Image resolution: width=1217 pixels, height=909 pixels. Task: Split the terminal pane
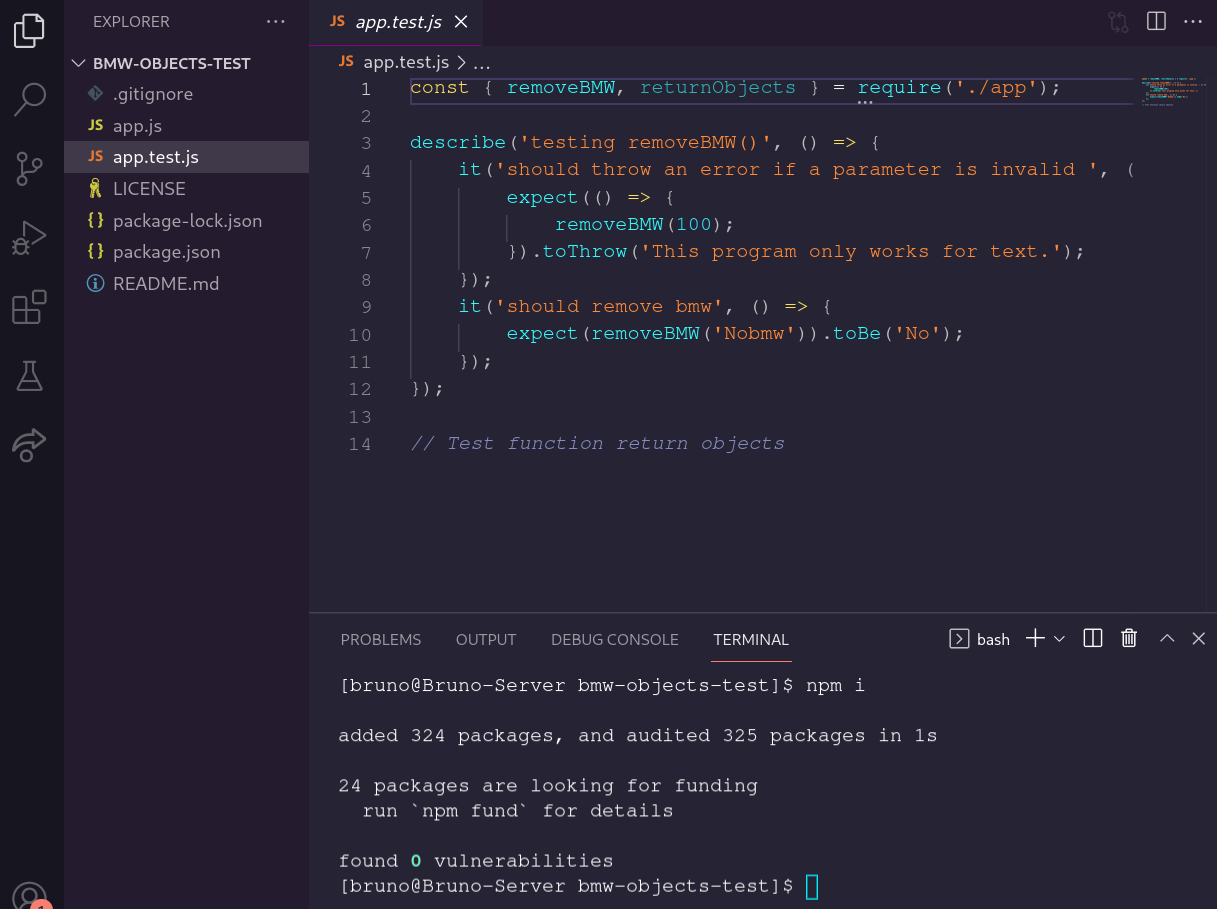coord(1093,638)
